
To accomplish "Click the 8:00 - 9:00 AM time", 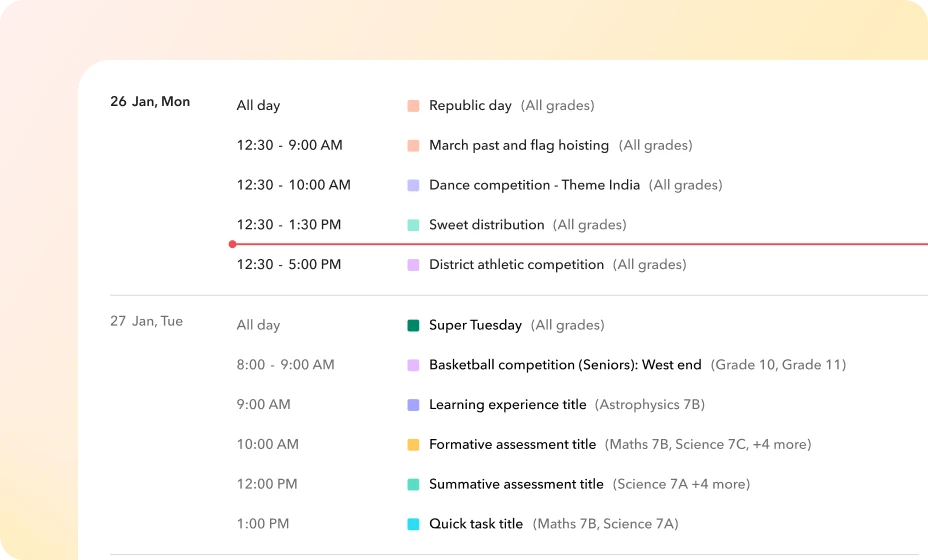I will 285,365.
